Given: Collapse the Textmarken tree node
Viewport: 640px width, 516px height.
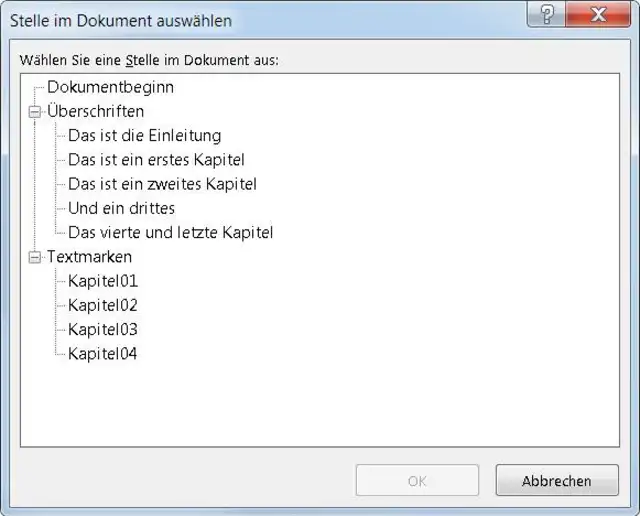Looking at the screenshot, I should [35, 257].
